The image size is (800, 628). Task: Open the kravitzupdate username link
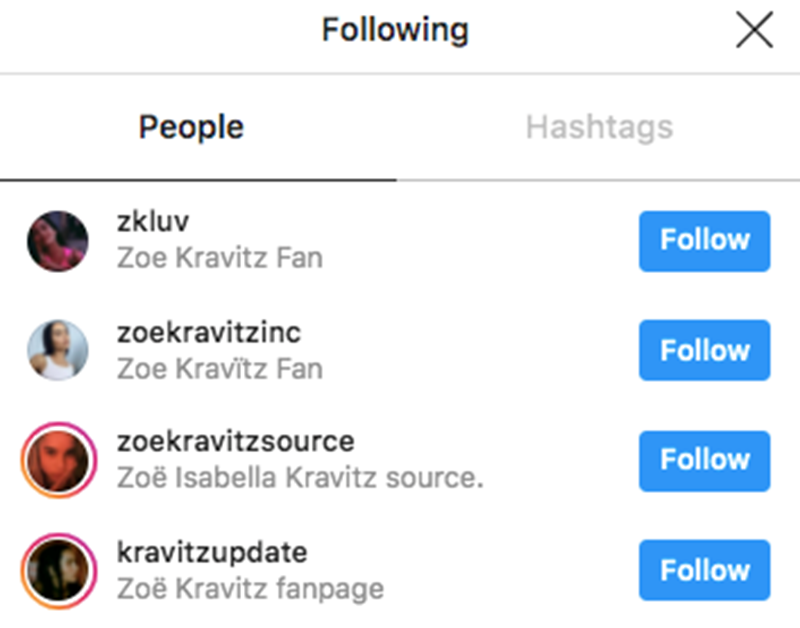coord(212,552)
